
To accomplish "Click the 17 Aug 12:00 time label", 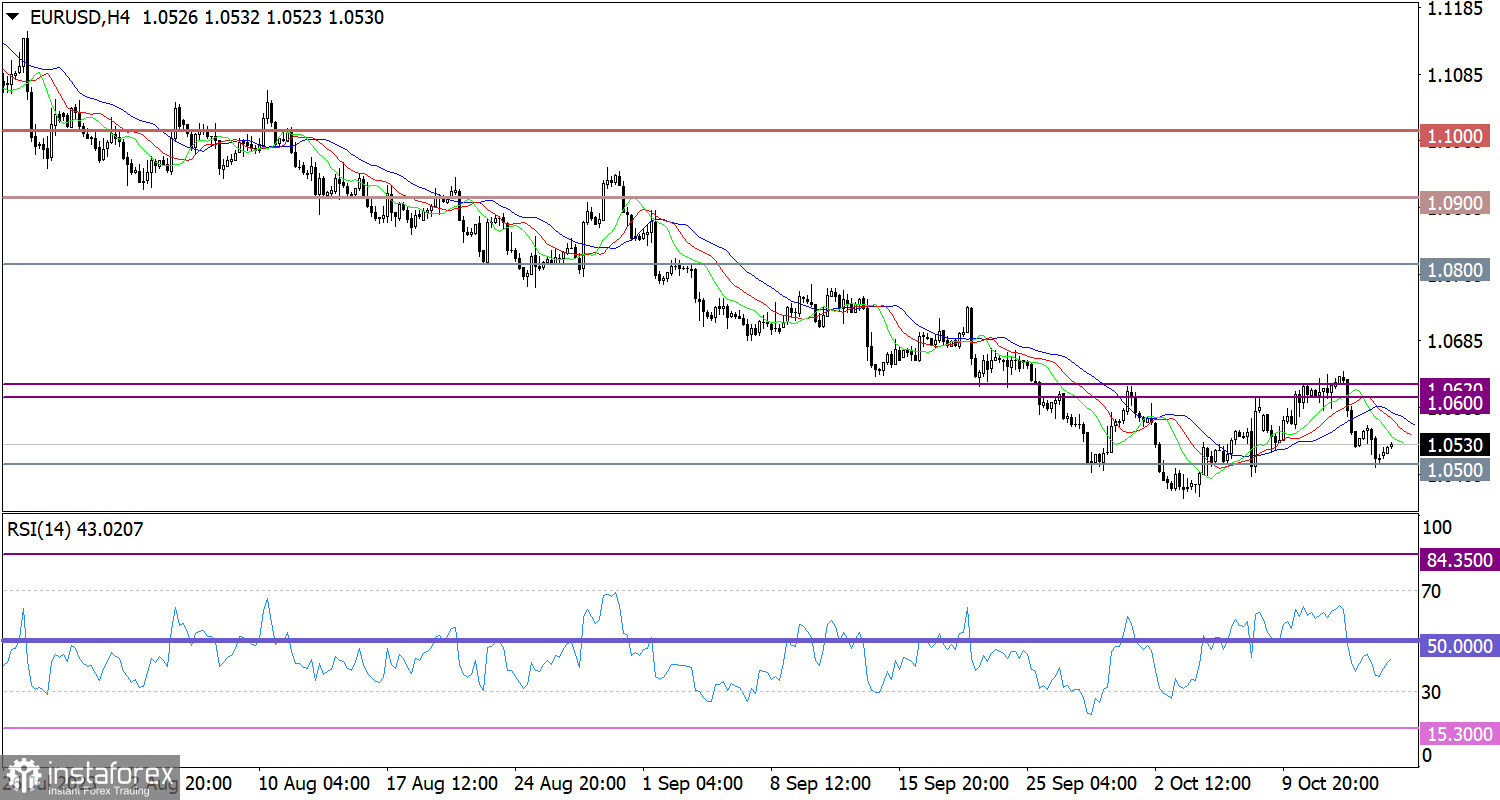I will [x=440, y=782].
